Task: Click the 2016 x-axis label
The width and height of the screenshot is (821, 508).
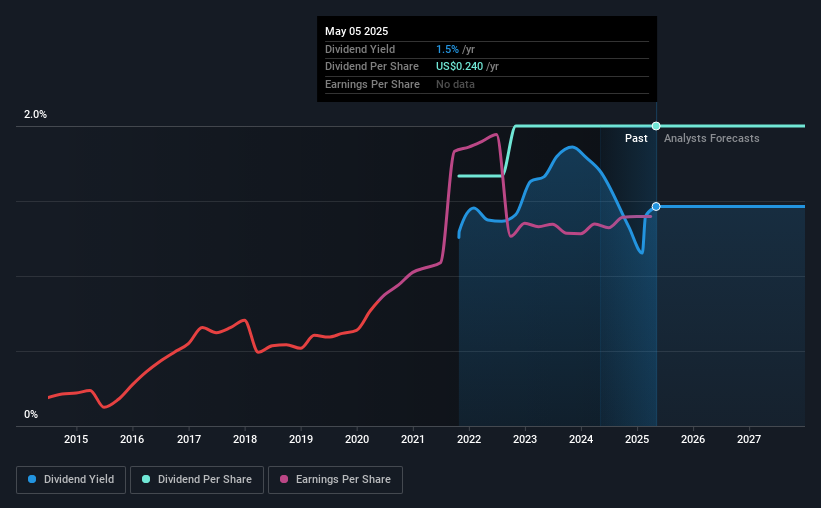Action: [132, 439]
